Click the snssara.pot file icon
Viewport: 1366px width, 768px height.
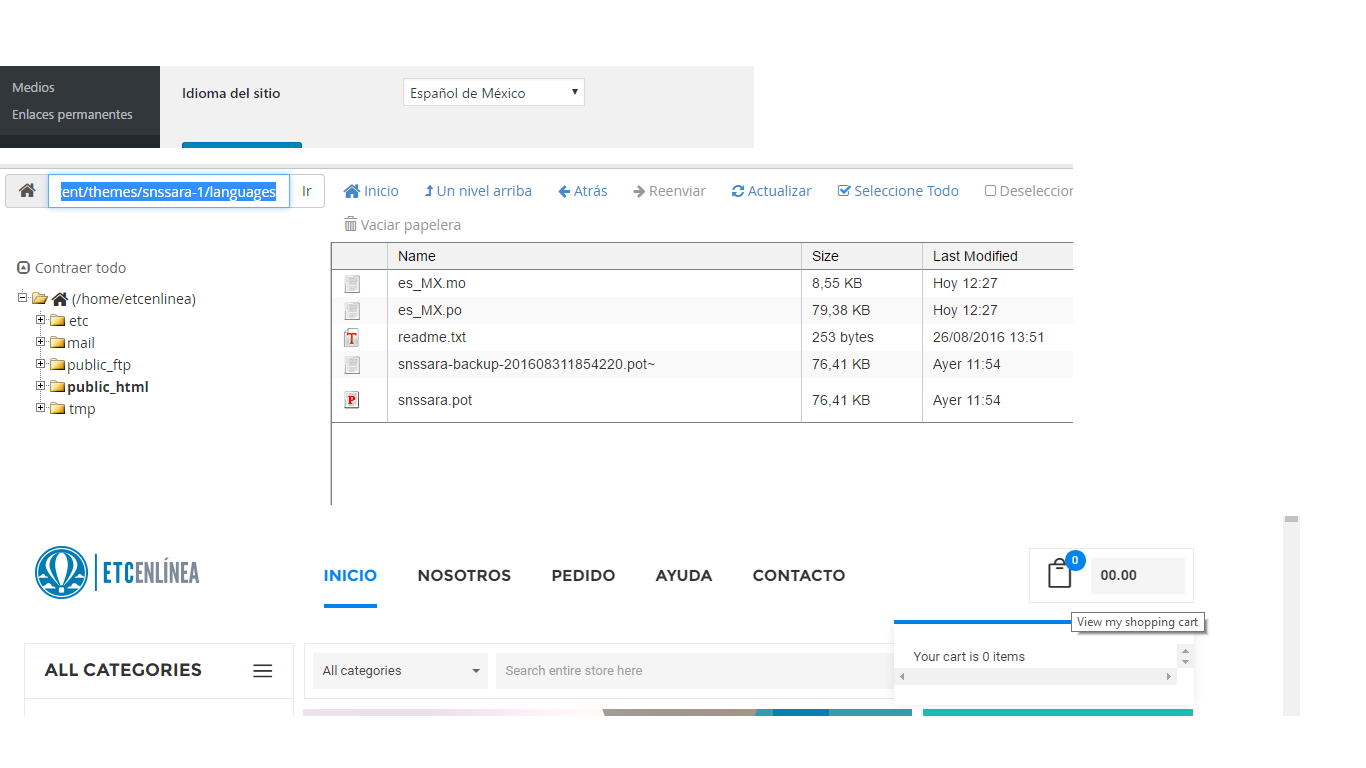(352, 400)
